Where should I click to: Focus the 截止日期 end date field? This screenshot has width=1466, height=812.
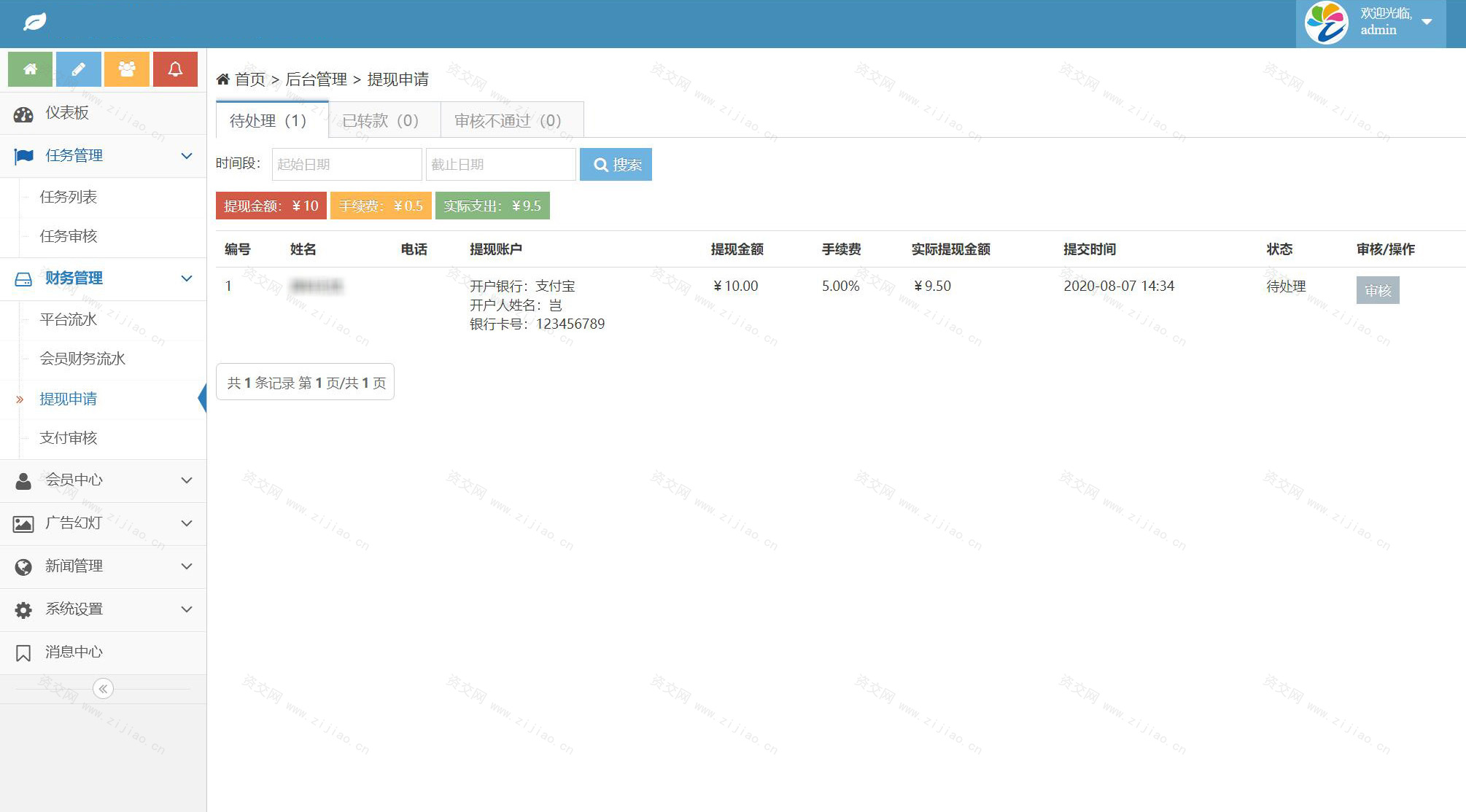[500, 164]
